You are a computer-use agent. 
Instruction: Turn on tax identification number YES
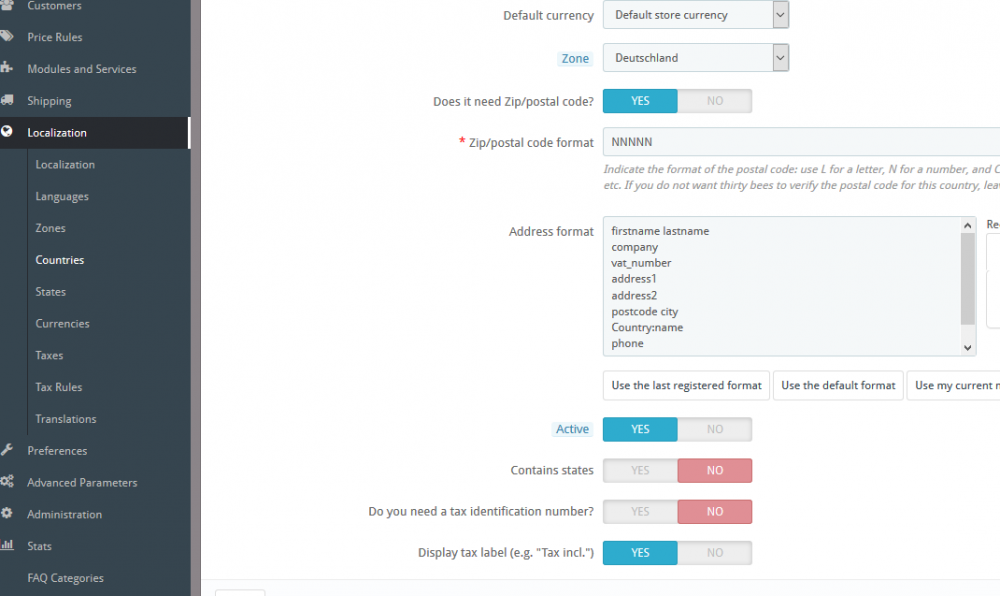(x=640, y=512)
